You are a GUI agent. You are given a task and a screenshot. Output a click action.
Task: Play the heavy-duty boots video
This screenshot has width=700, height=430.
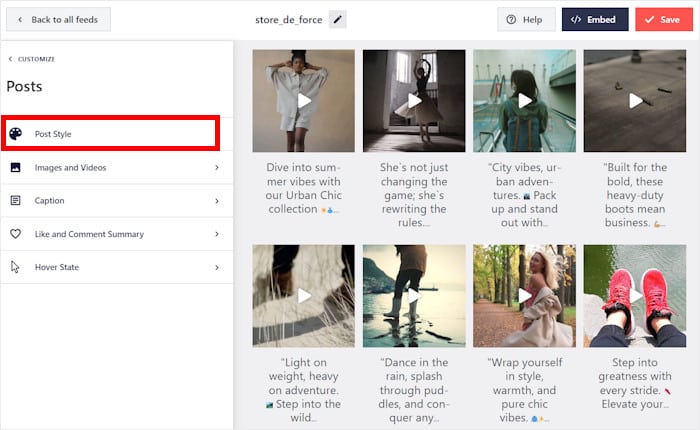[635, 101]
